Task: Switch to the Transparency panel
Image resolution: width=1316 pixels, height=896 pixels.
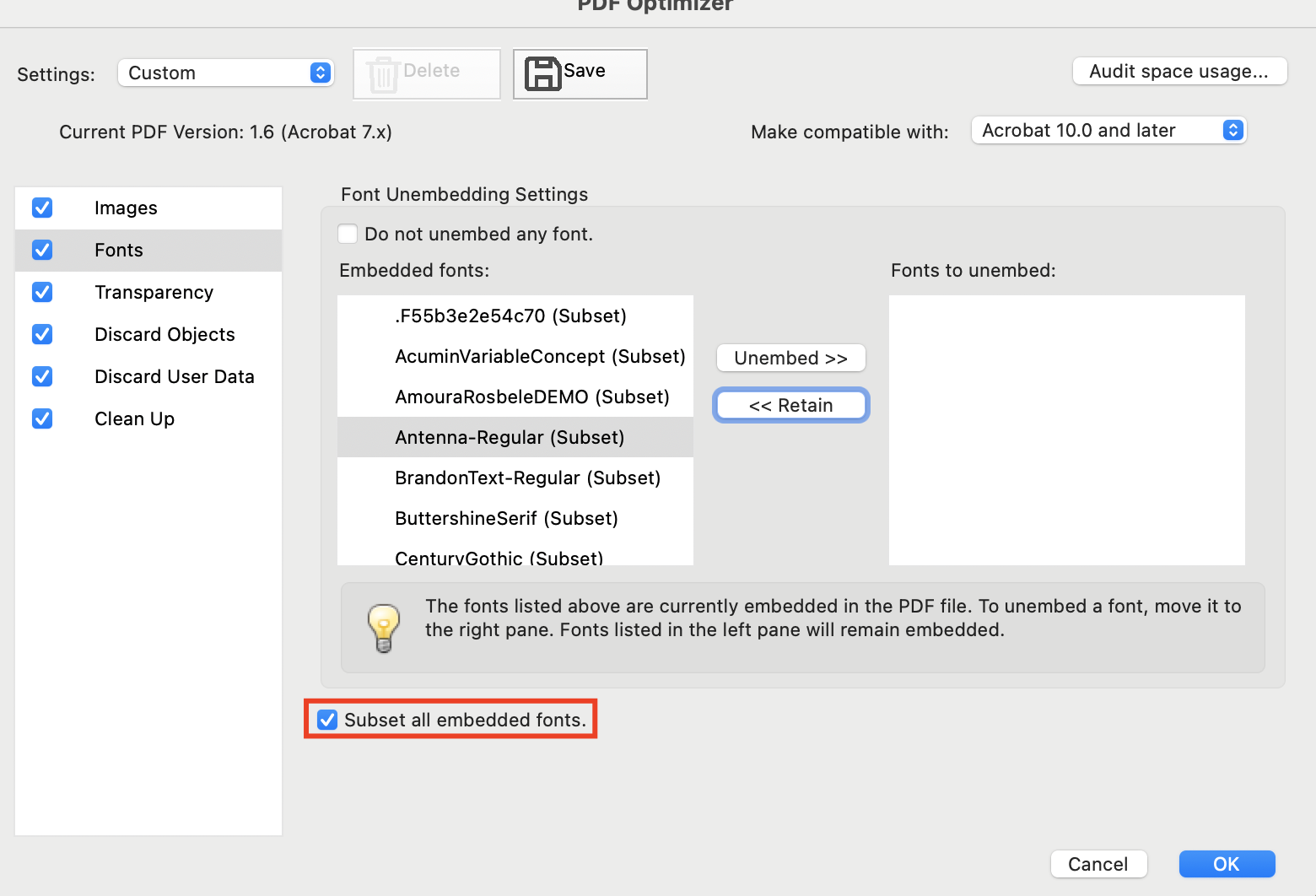Action: [x=154, y=292]
